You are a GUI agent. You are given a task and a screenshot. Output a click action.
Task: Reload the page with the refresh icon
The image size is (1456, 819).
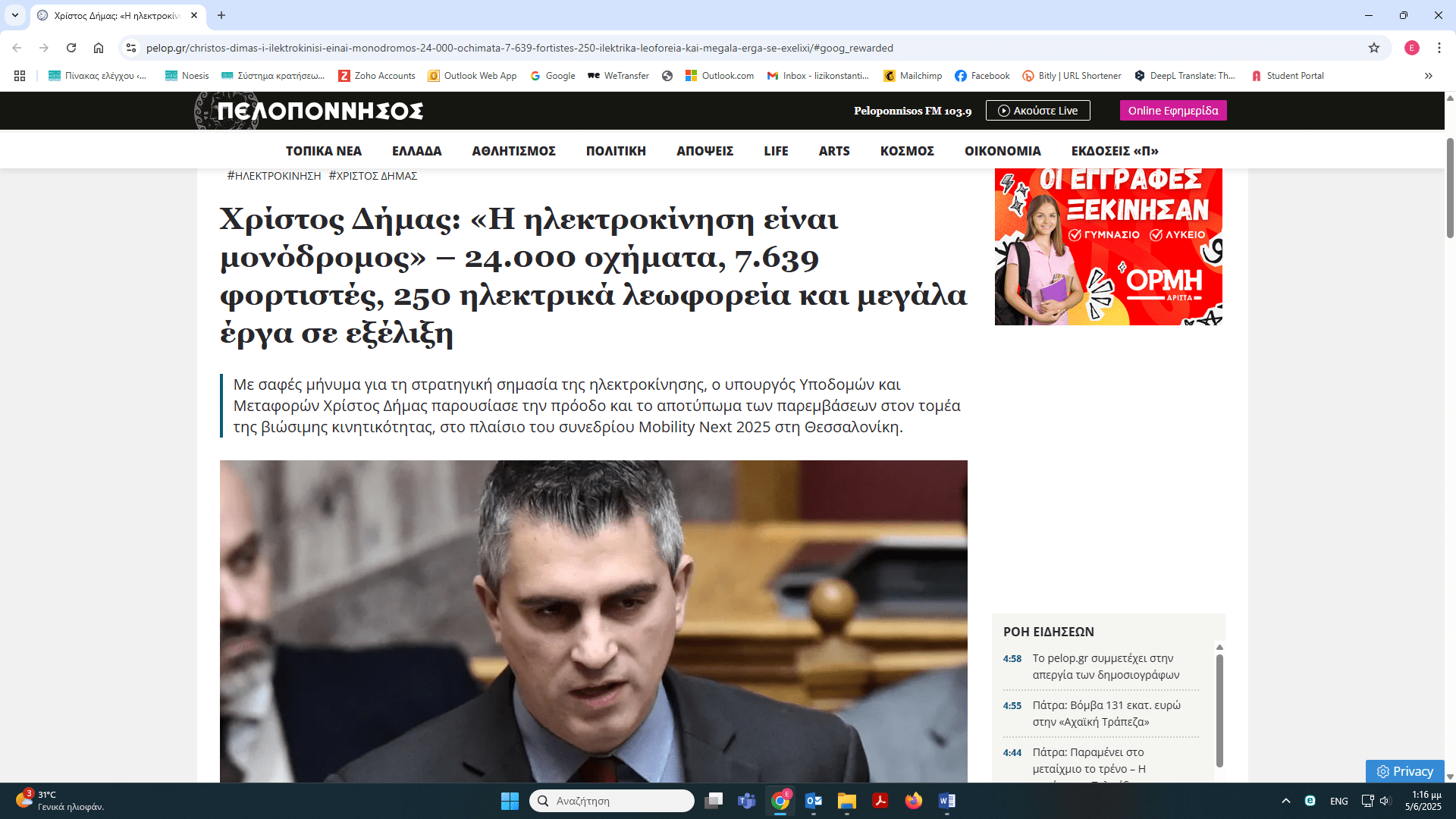(x=71, y=48)
